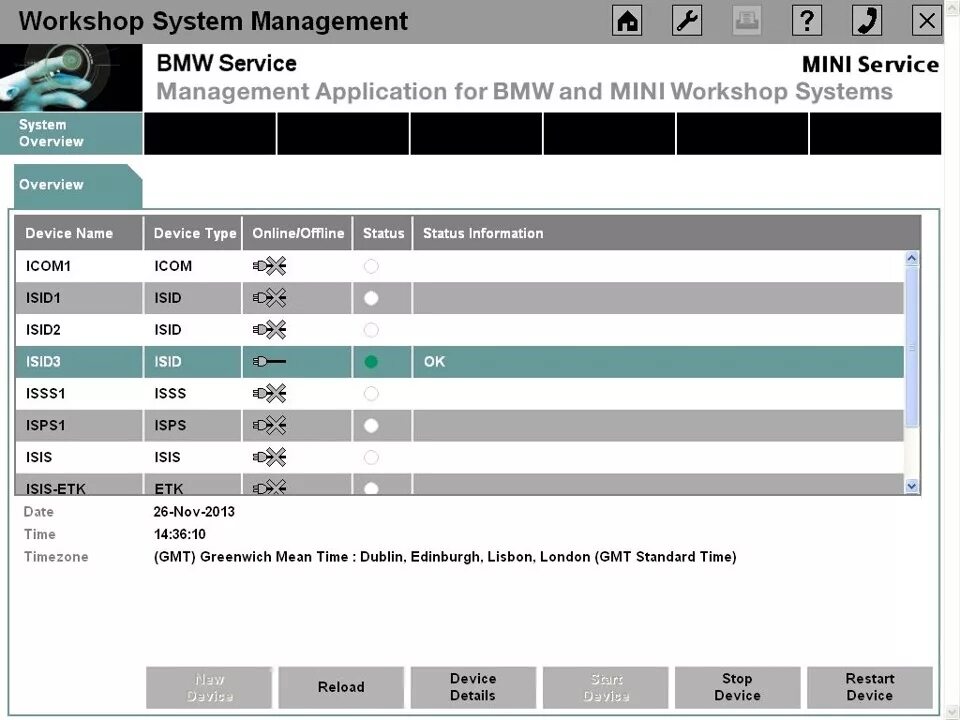Click the Start Device button
960x720 pixels.
pyautogui.click(x=606, y=688)
